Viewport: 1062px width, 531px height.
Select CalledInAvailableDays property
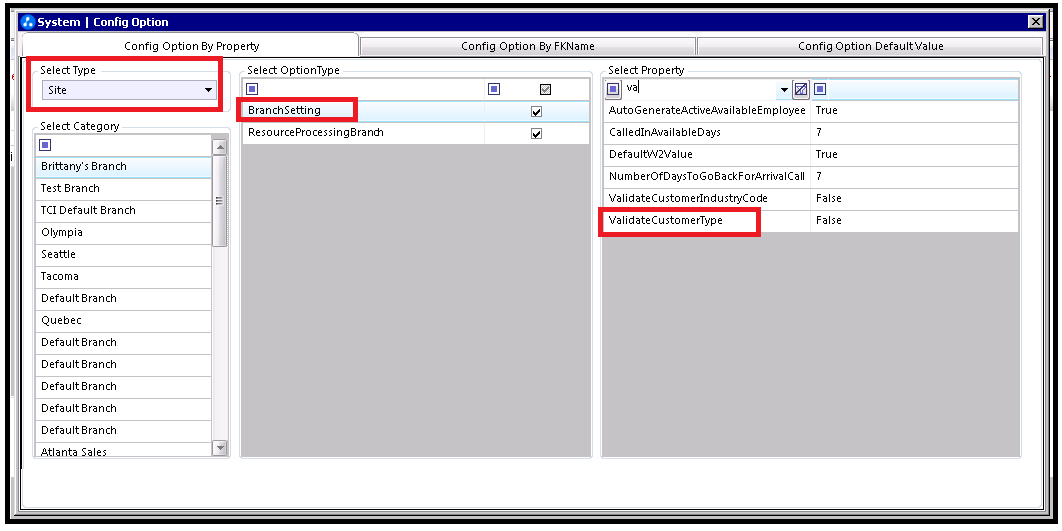coord(706,133)
